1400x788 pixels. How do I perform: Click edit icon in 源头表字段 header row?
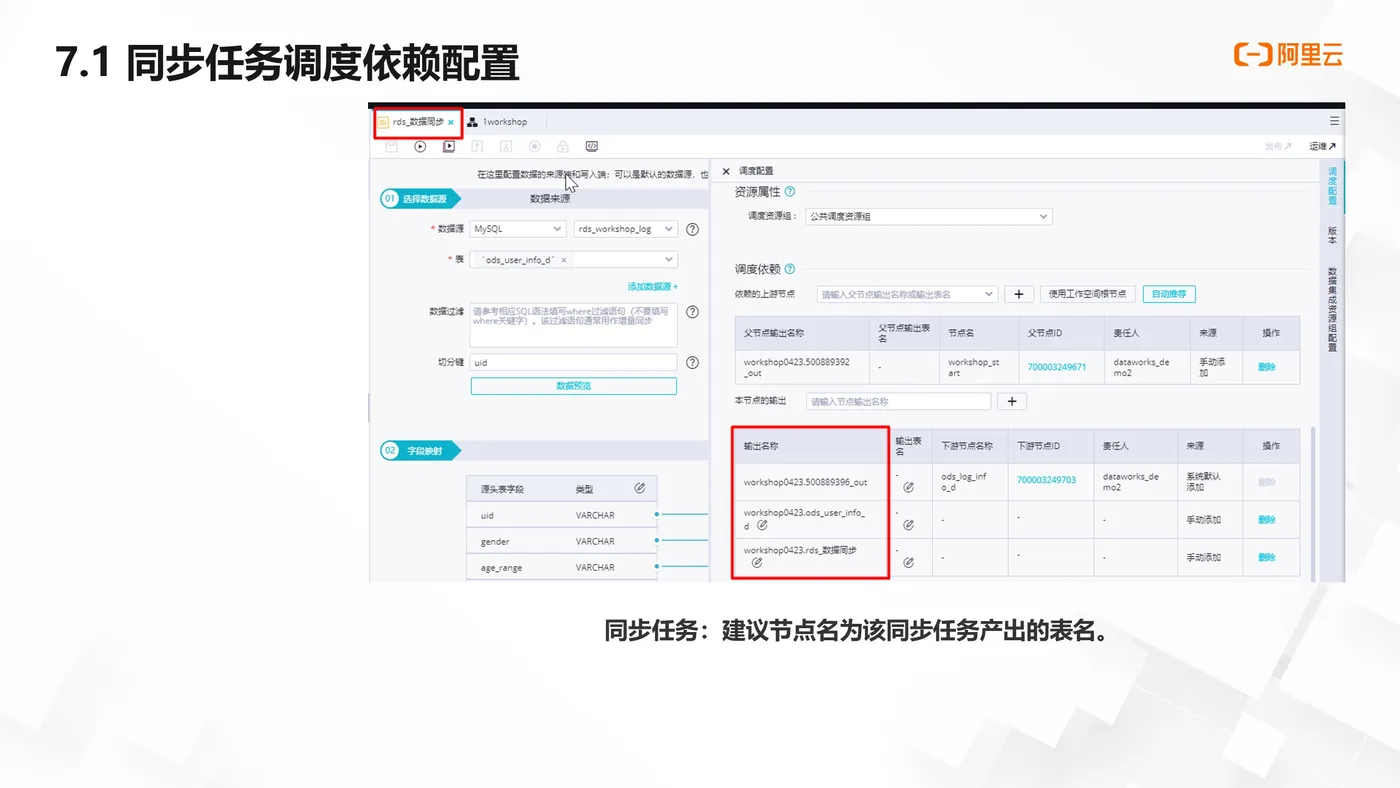640,489
